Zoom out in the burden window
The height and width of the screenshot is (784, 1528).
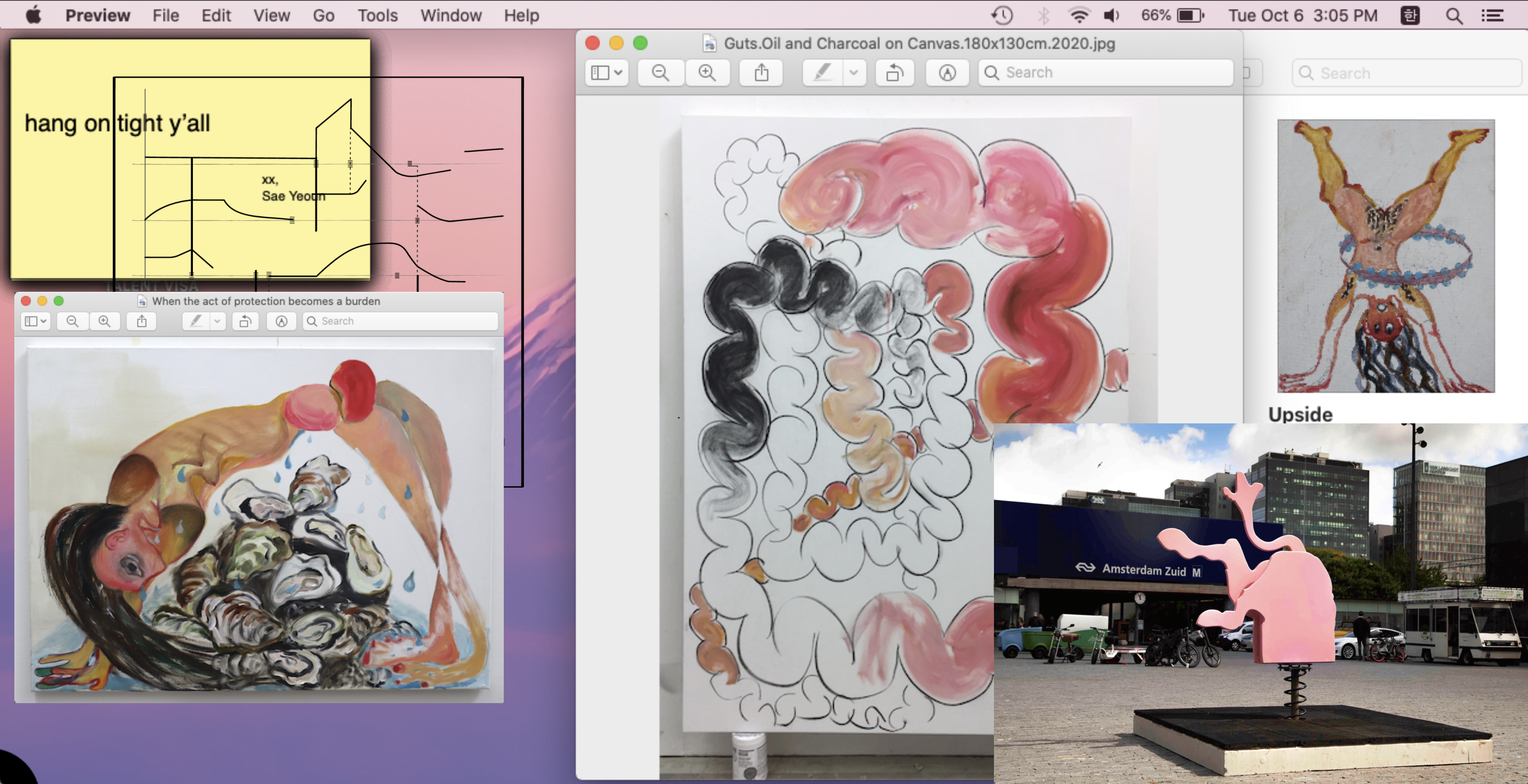72,321
